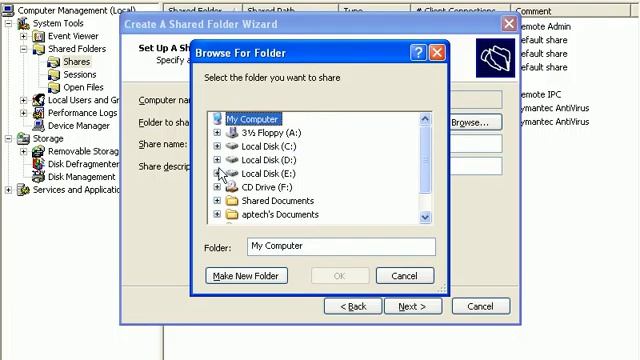Click Cancel in Browse For Folder dialog
The image size is (640, 360).
tap(404, 276)
